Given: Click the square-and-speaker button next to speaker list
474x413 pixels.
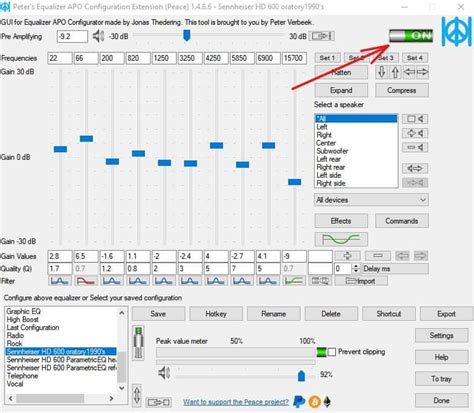Looking at the screenshot, I should click(415, 119).
